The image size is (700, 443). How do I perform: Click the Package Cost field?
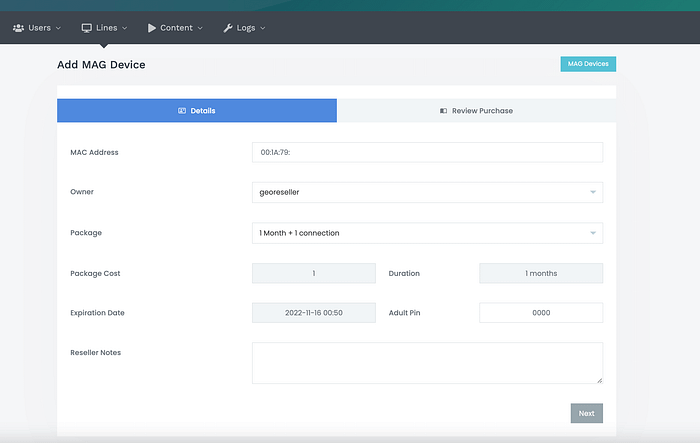pos(314,273)
